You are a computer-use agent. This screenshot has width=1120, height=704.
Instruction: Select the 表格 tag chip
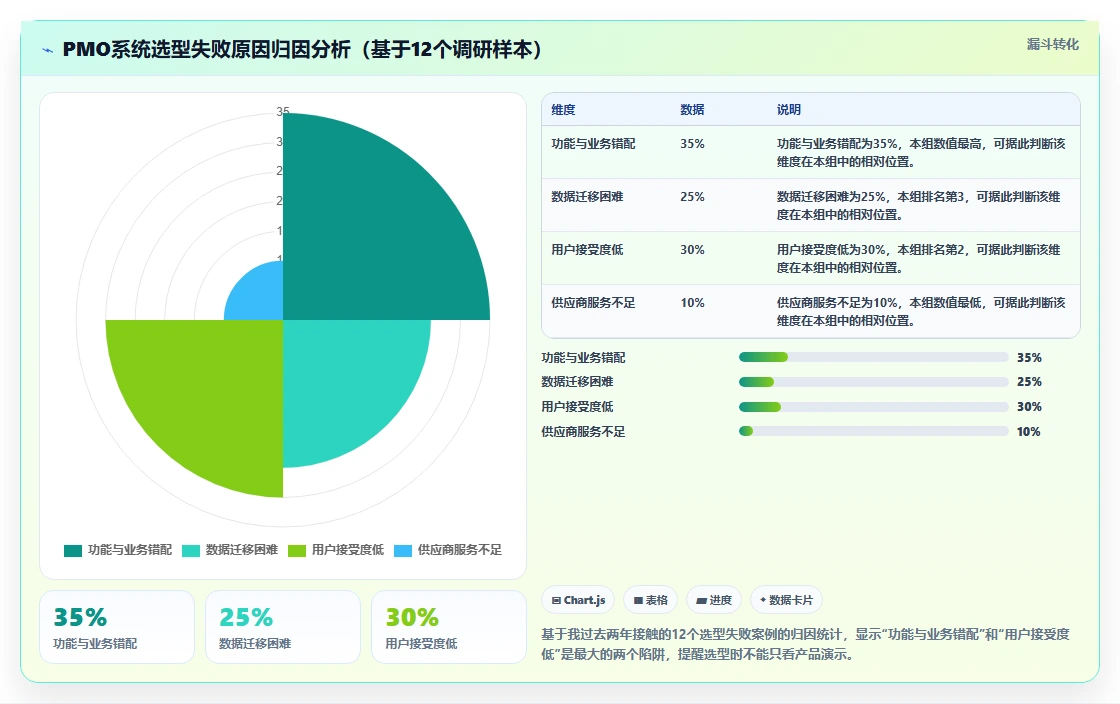point(650,600)
